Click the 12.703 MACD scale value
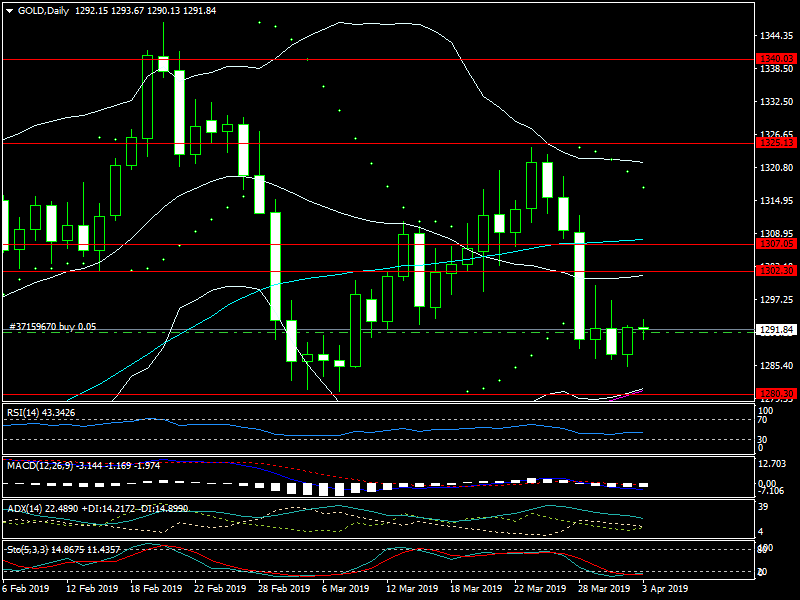Viewport: 800px width, 600px height. click(772, 464)
